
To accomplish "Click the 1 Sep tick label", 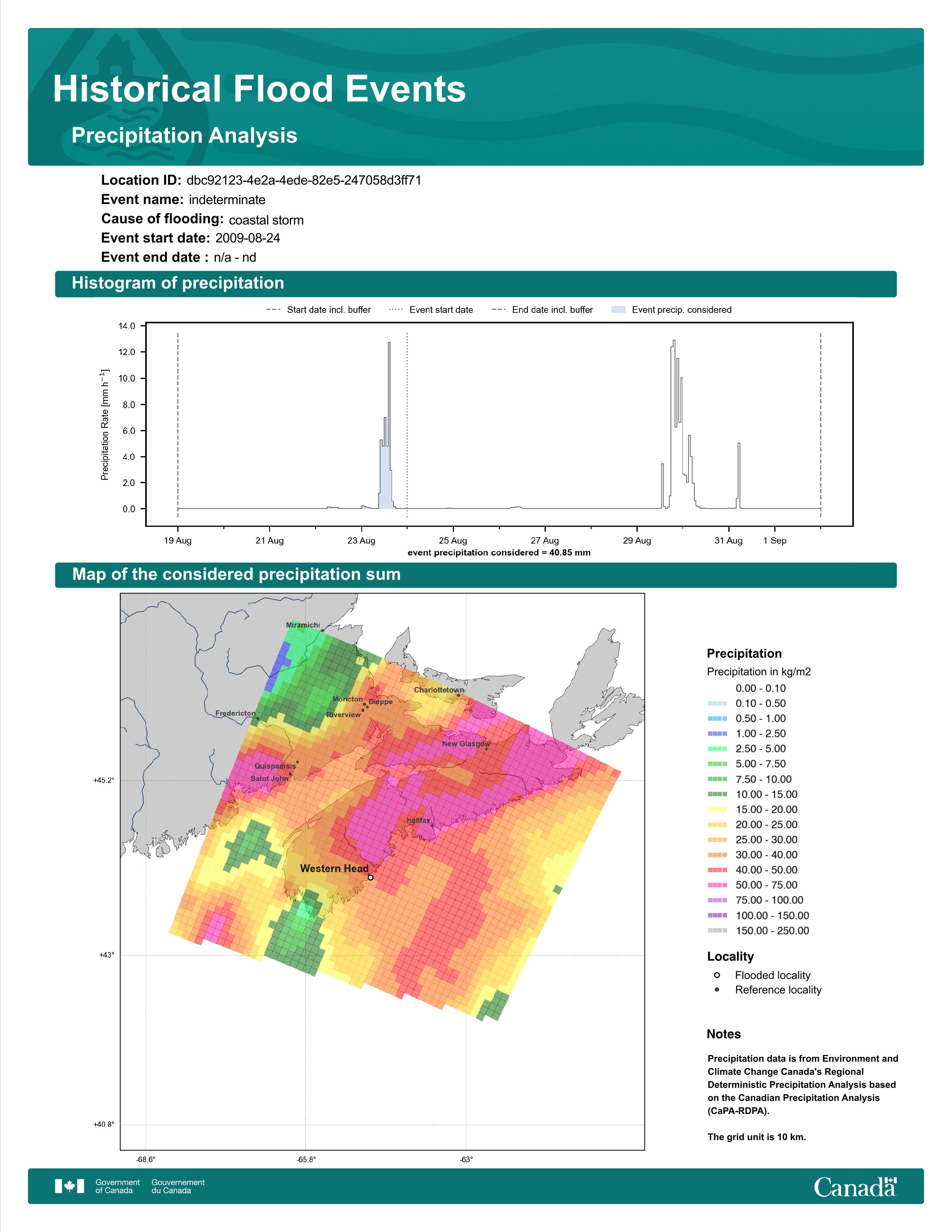I will click(774, 541).
